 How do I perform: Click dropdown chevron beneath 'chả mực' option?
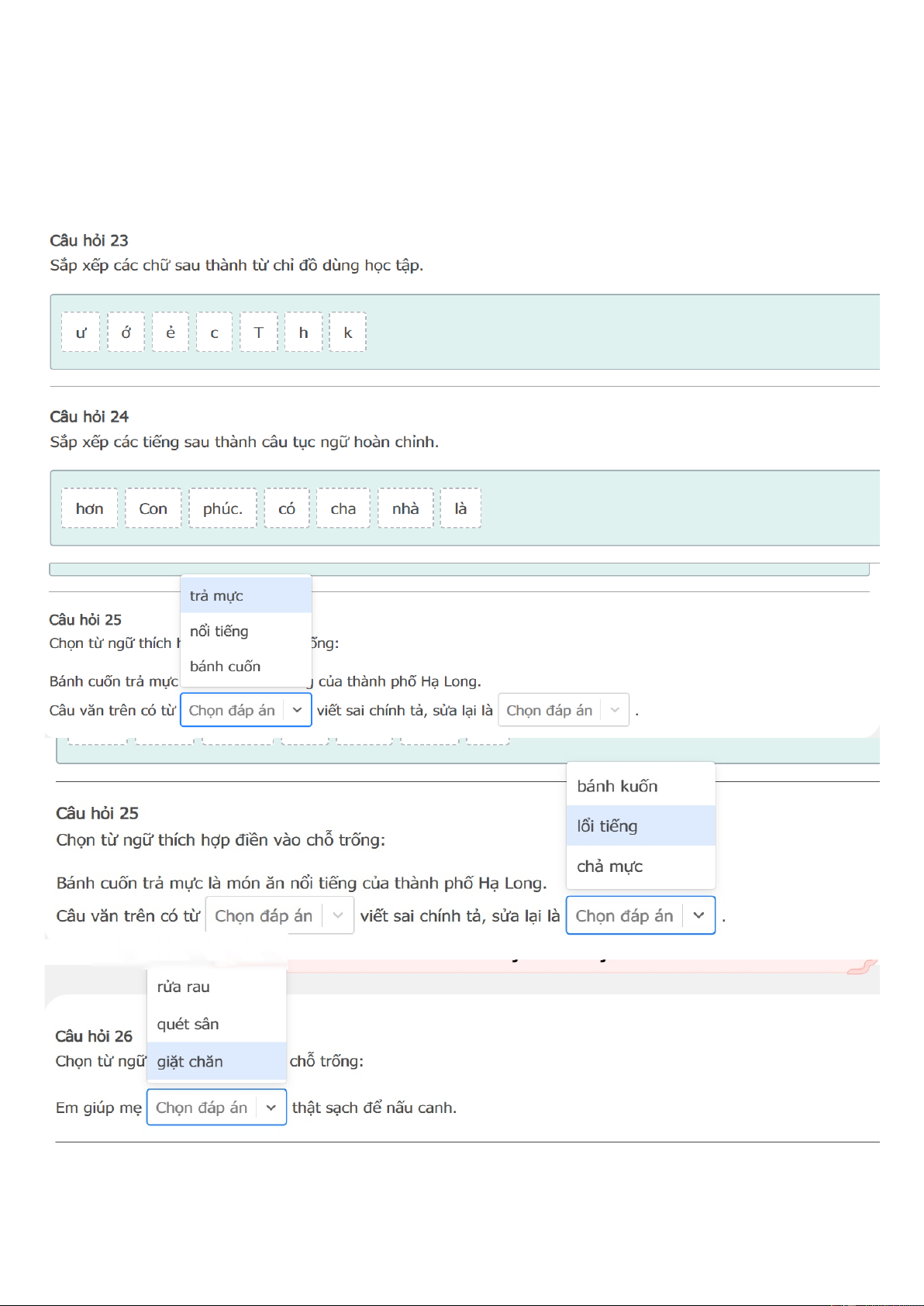click(698, 915)
